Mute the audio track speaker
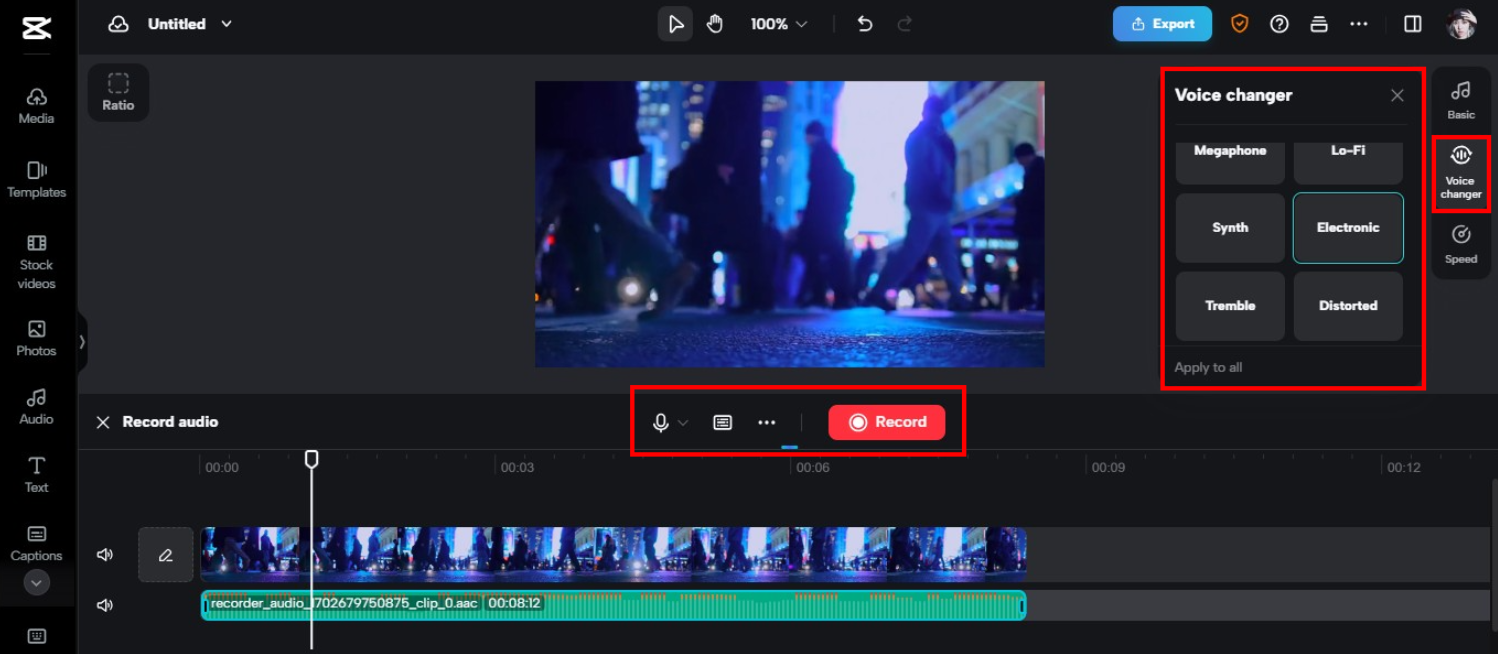 point(104,605)
